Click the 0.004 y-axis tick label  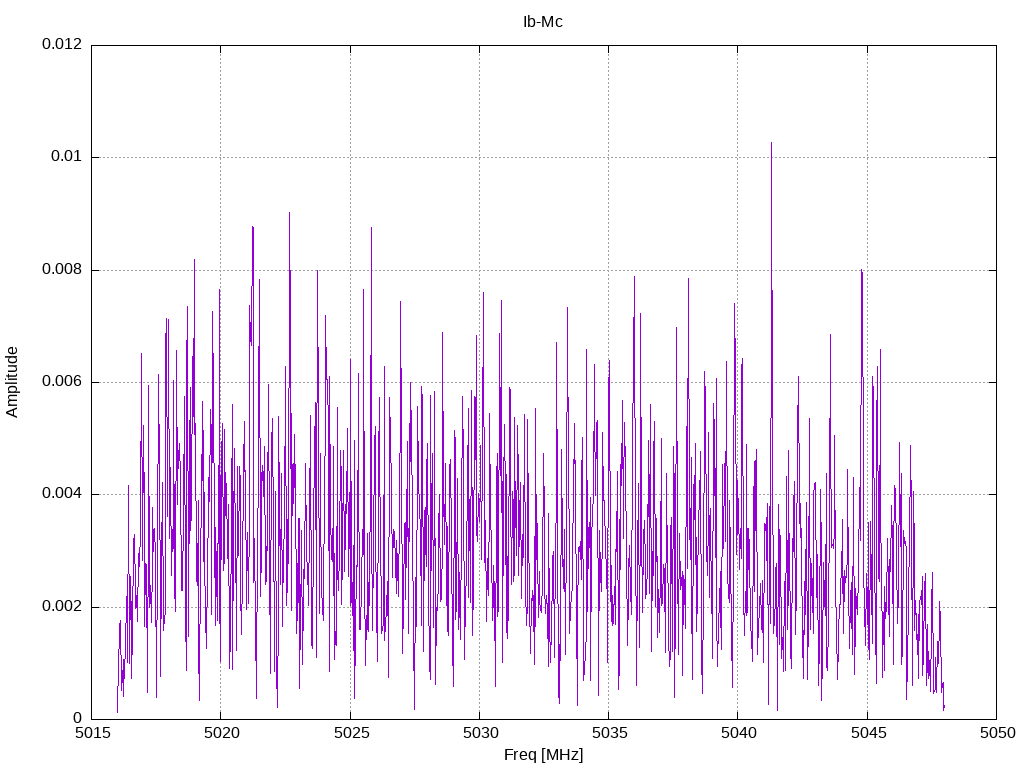tap(63, 494)
